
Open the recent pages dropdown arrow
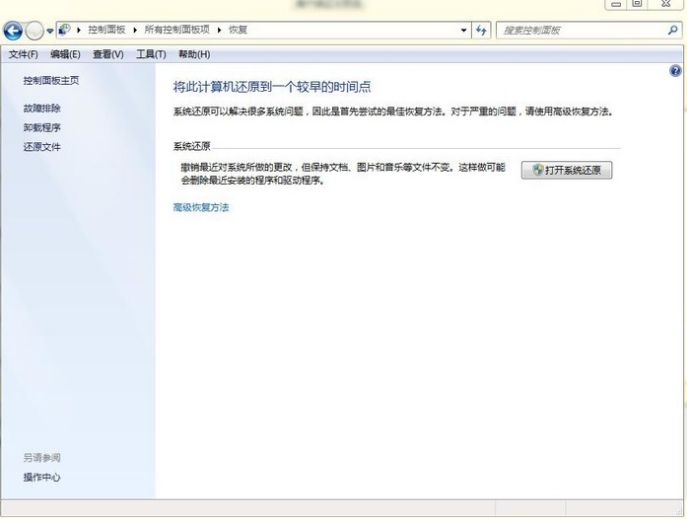click(x=52, y=31)
